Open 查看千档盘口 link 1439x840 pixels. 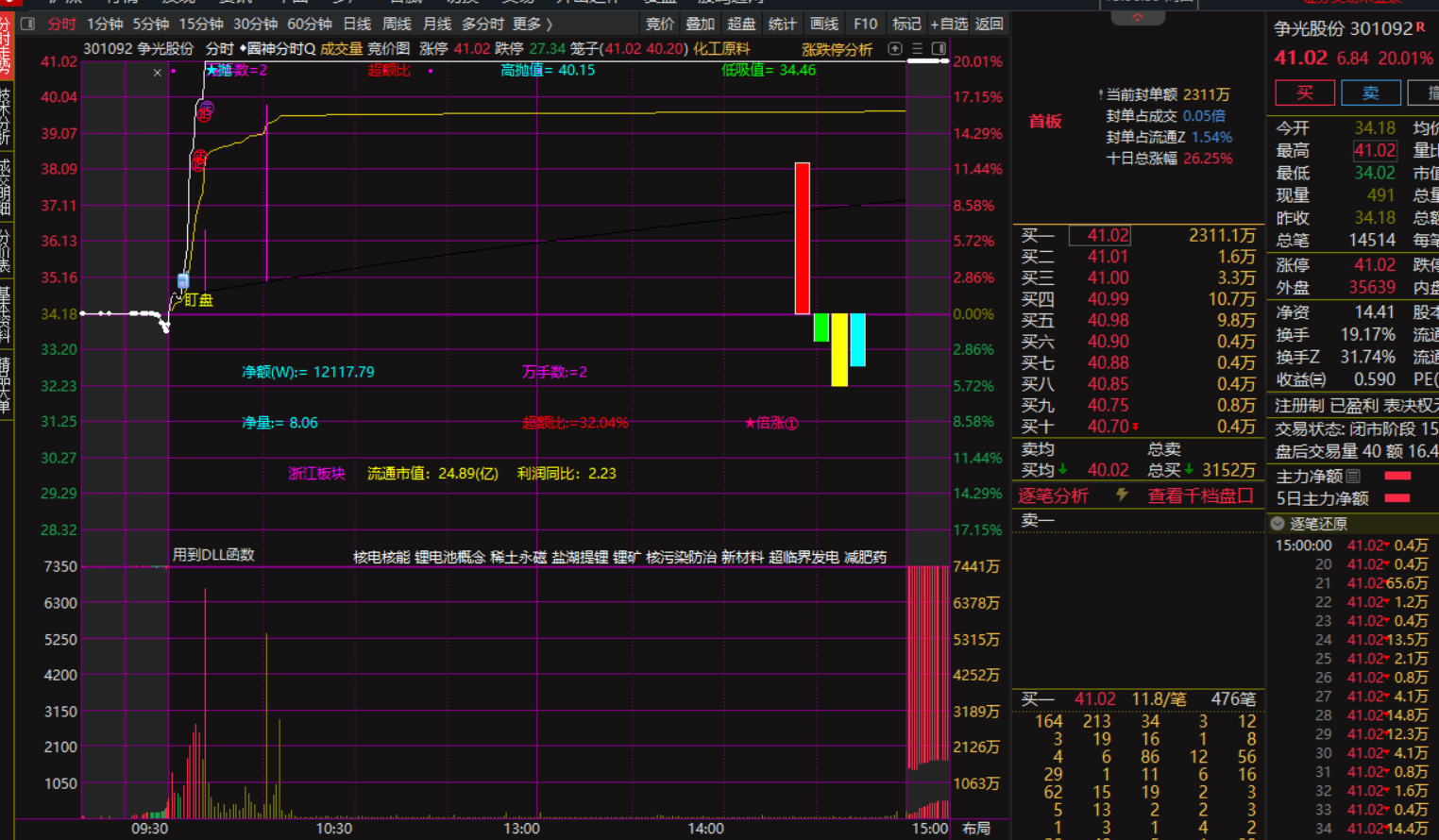[1199, 496]
